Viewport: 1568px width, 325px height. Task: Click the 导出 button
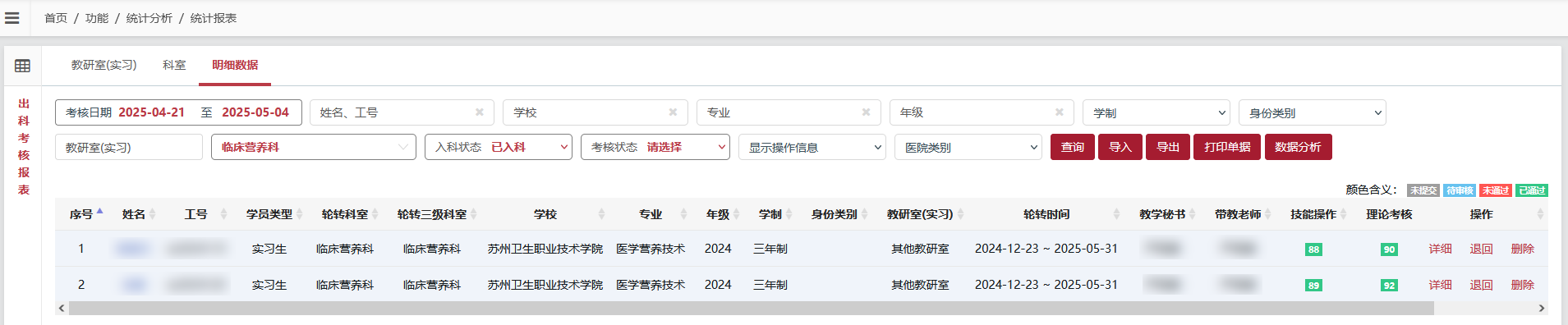[1168, 147]
